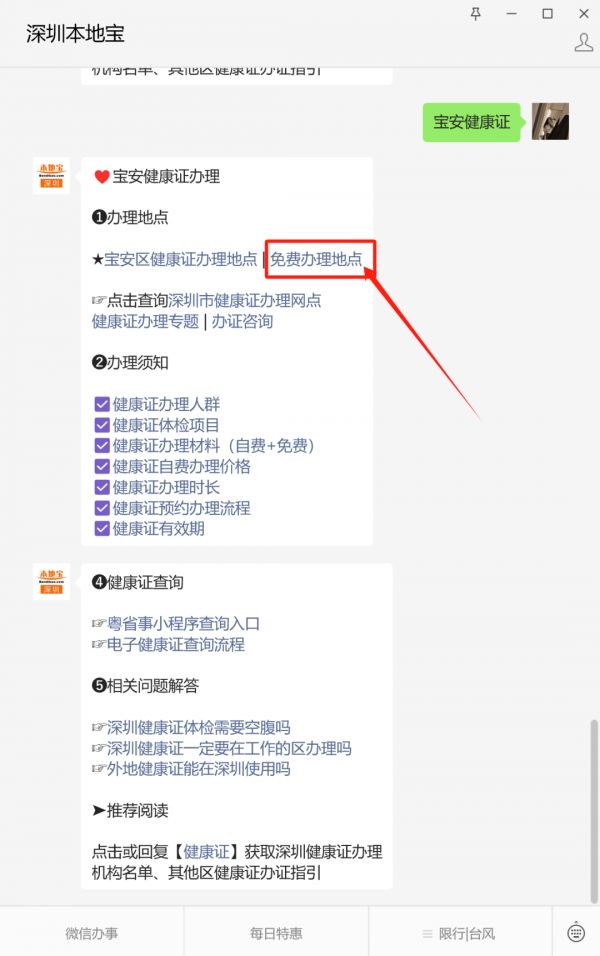Expand the 限行|台风 menu

(460, 933)
